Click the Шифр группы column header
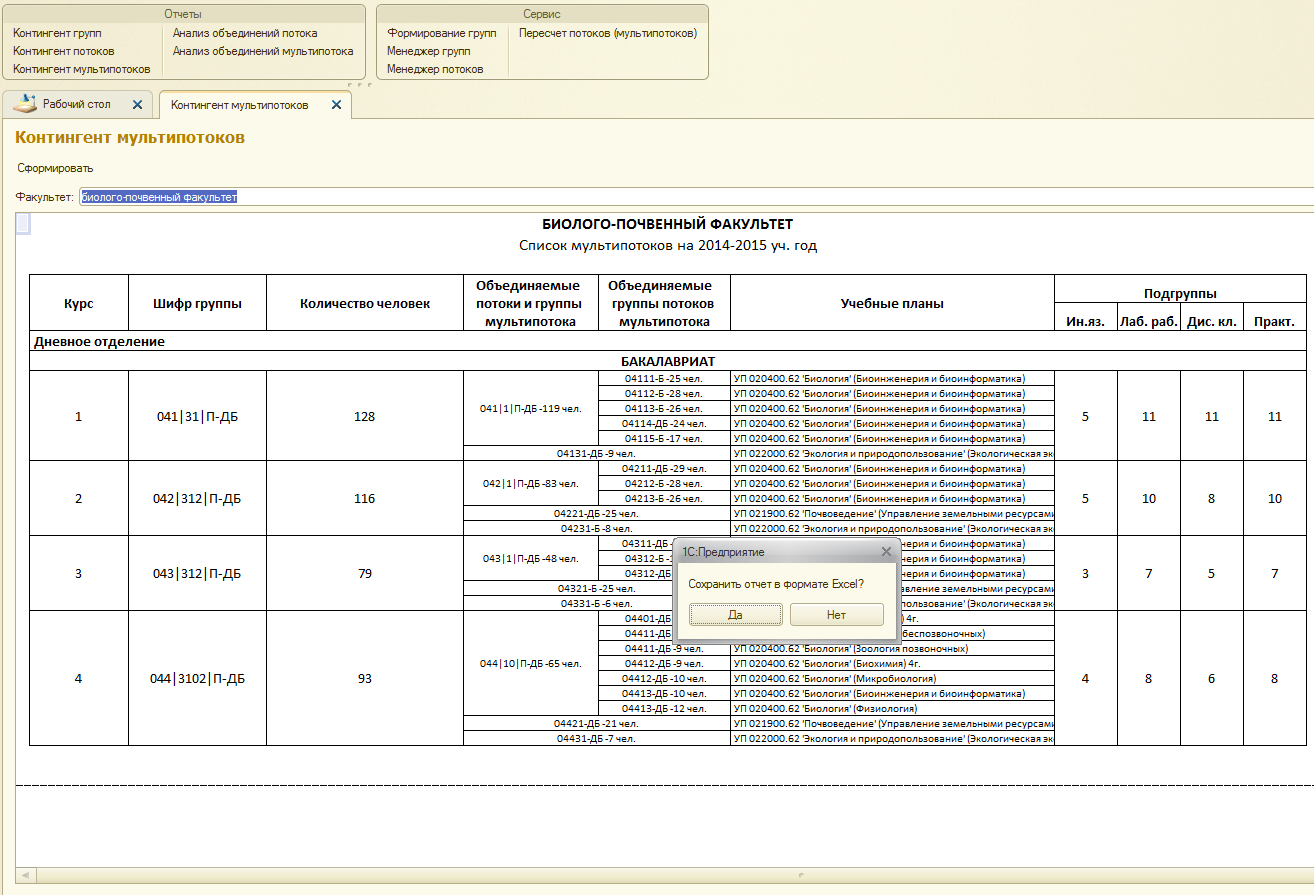 (x=197, y=303)
